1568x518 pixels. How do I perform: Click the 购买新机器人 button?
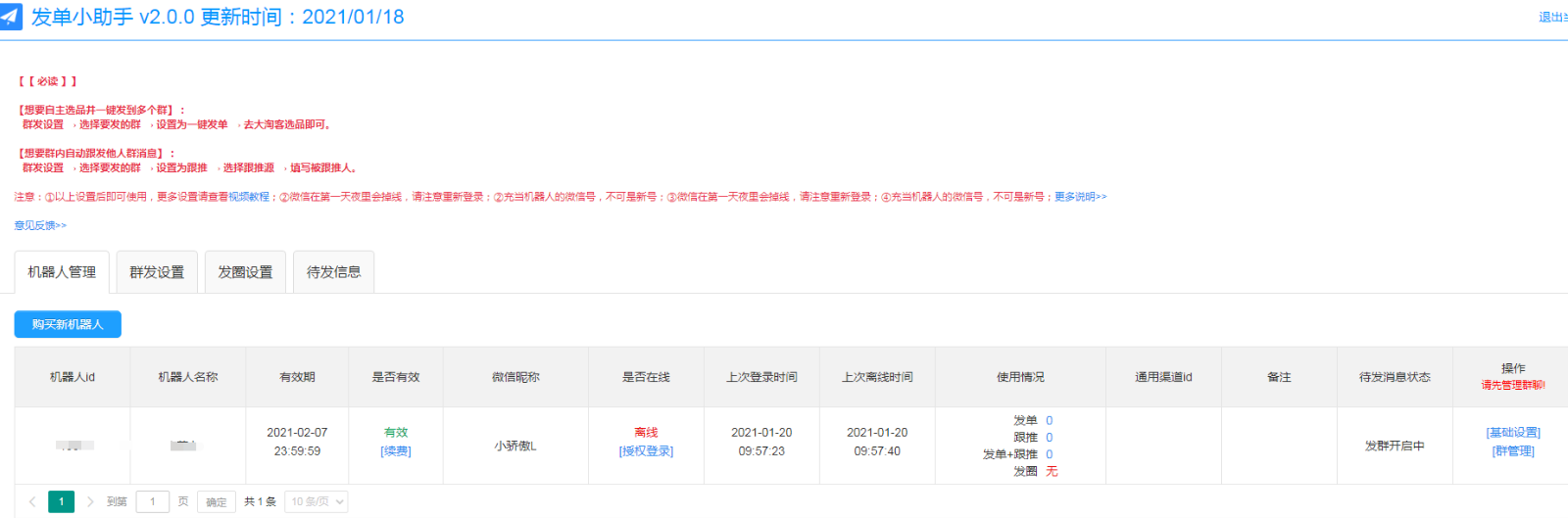68,324
